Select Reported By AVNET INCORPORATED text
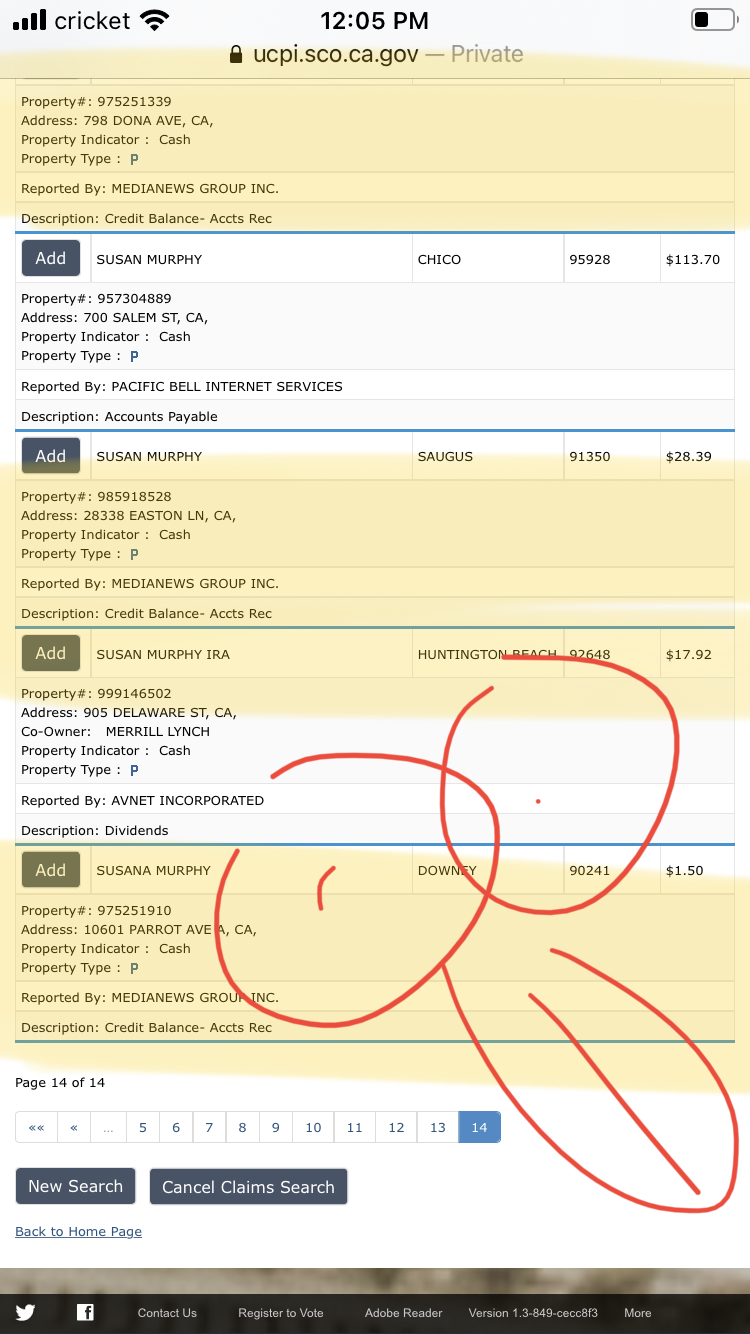750x1334 pixels. (143, 800)
